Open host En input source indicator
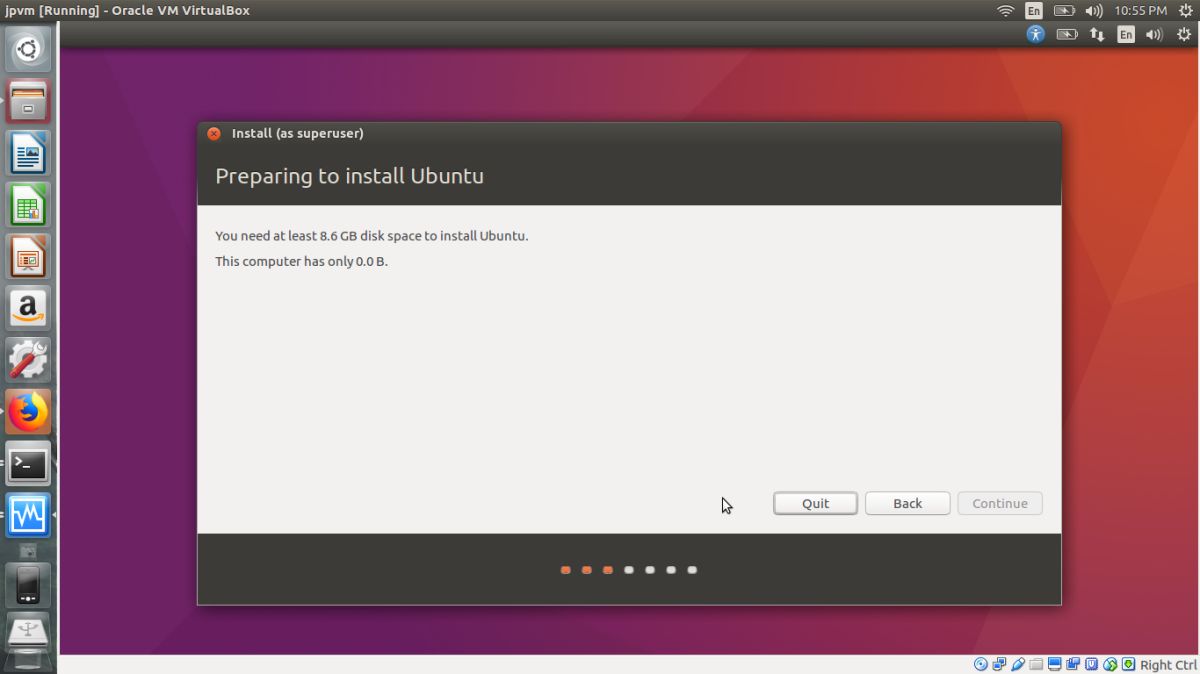Image resolution: width=1200 pixels, height=674 pixels. 1034,11
